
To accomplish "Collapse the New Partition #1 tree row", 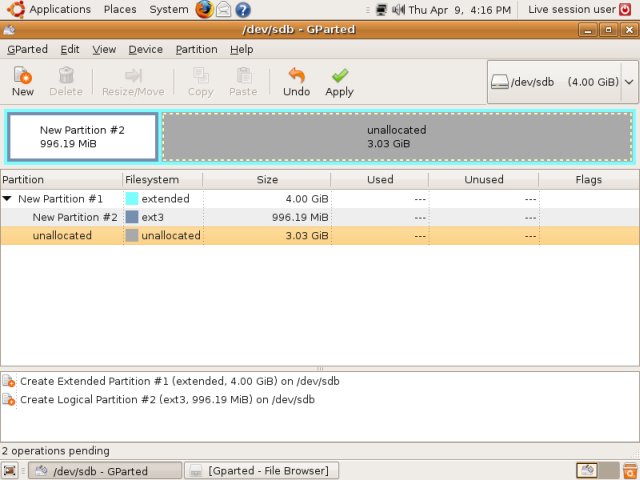I will tap(7, 199).
